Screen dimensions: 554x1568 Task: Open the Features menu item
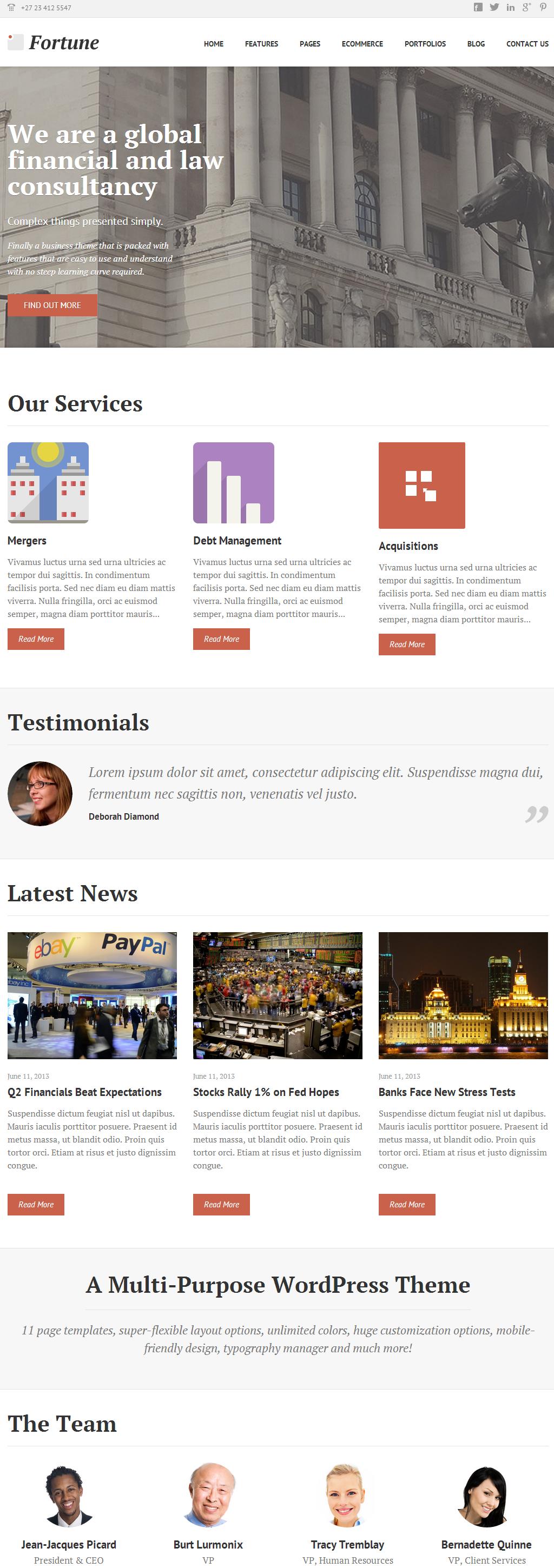pos(261,44)
